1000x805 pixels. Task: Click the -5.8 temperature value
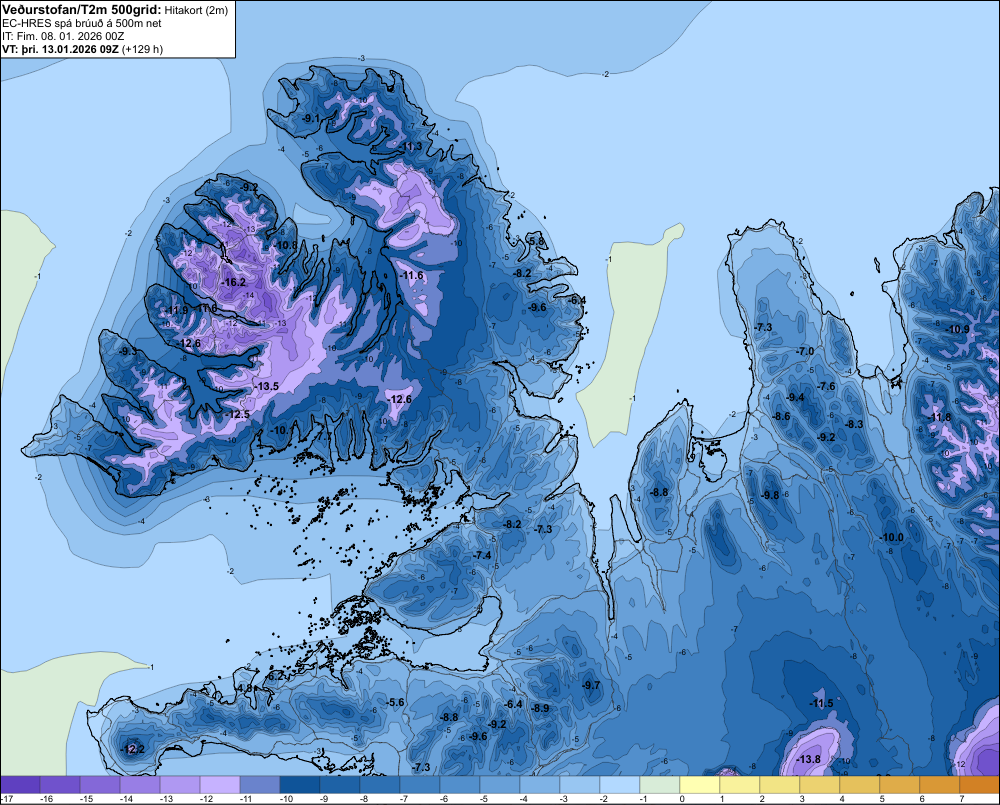coord(537,241)
